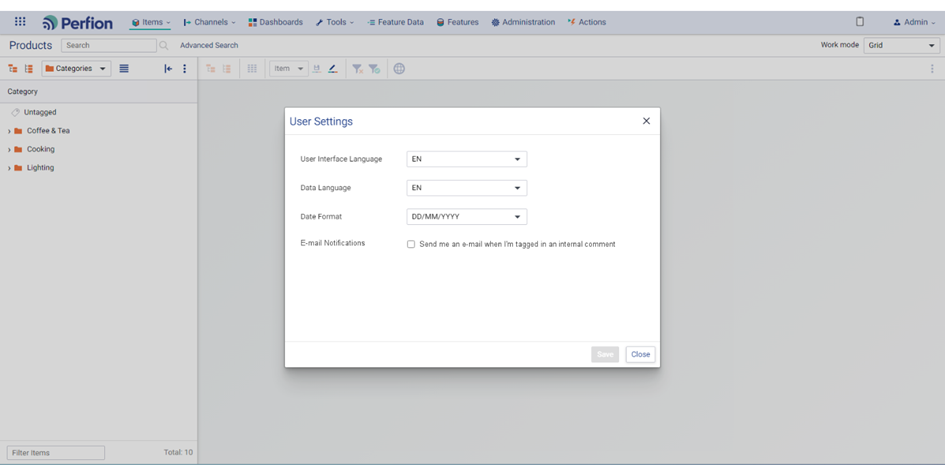
Task: Select the Cooking folder
Action: click(40, 149)
